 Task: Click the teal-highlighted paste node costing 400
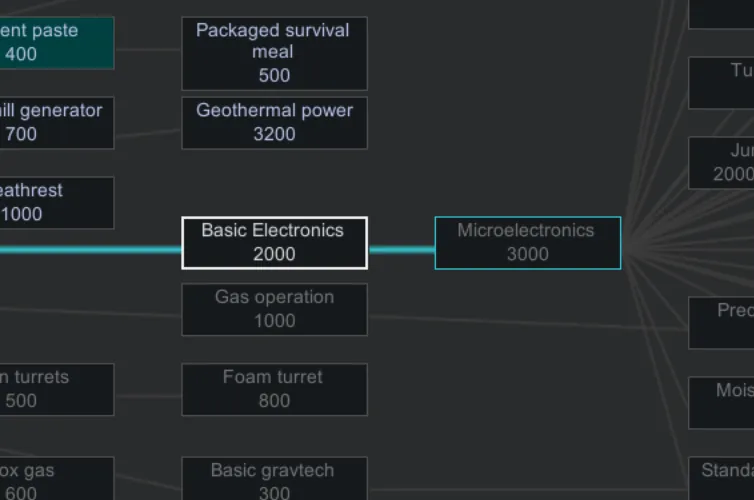pyautogui.click(x=56, y=43)
